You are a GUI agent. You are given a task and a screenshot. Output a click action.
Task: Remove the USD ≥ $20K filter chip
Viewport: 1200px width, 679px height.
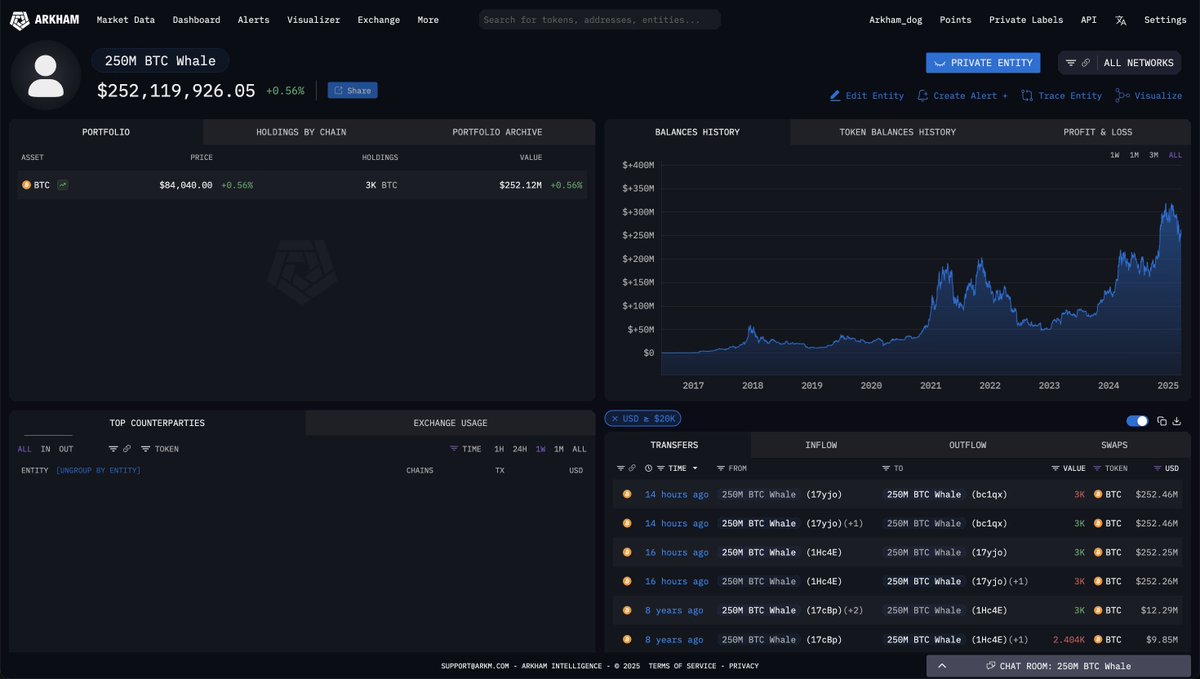[x=616, y=418]
